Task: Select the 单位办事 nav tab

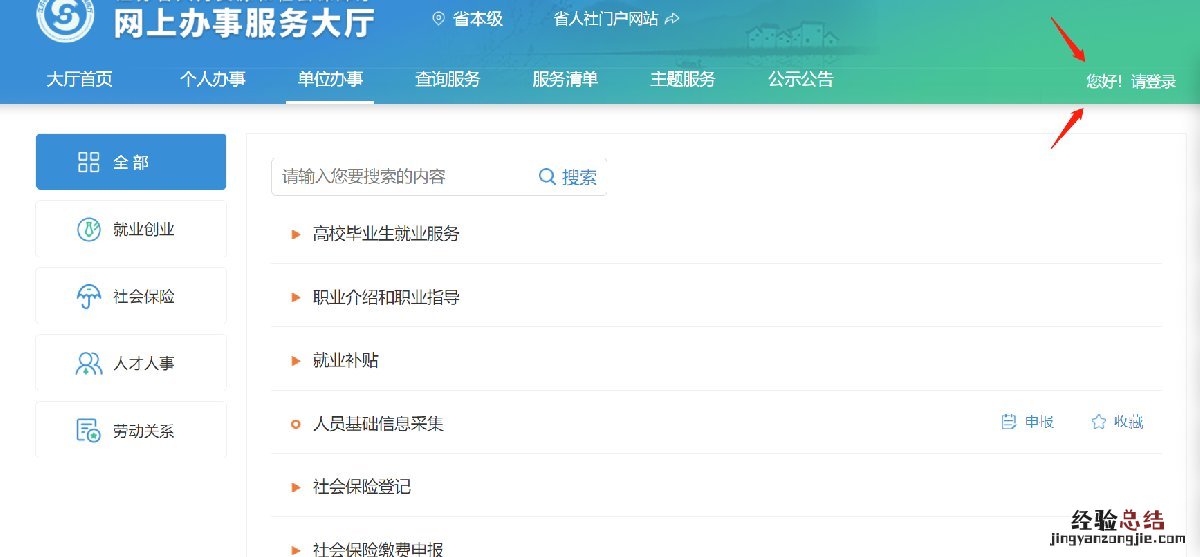Action: [x=330, y=80]
